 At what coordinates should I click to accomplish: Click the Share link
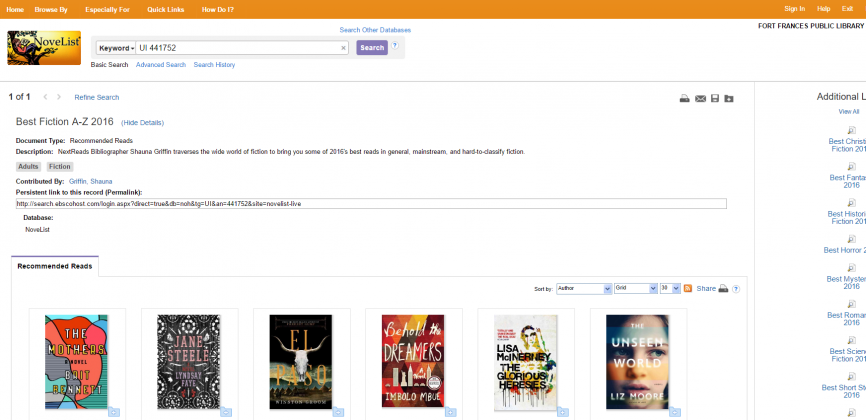706,288
